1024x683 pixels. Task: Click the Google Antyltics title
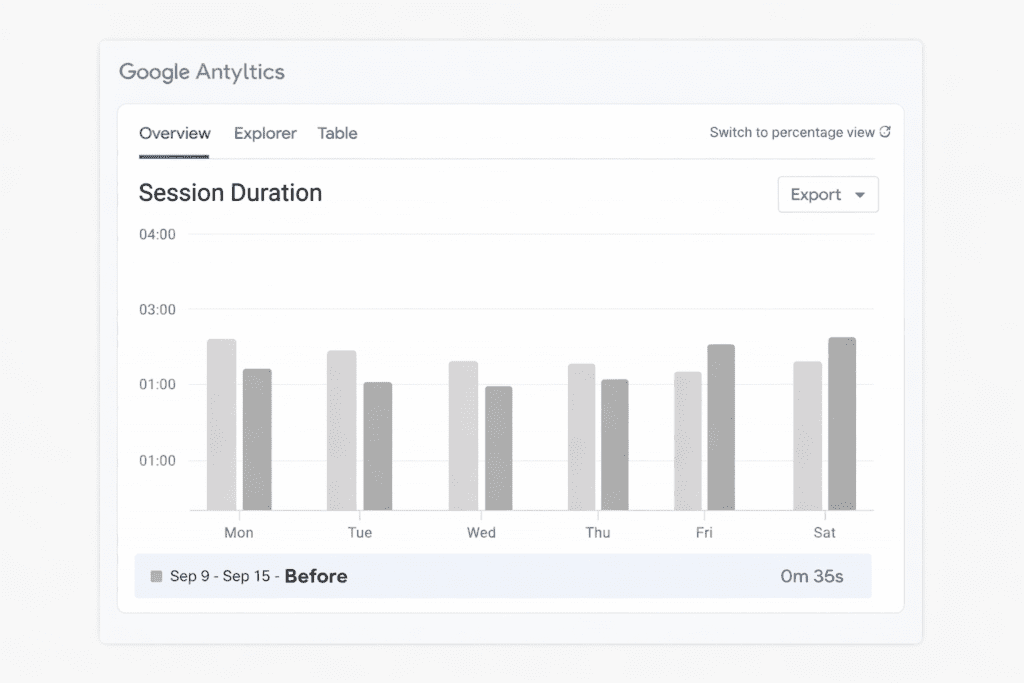click(x=202, y=72)
